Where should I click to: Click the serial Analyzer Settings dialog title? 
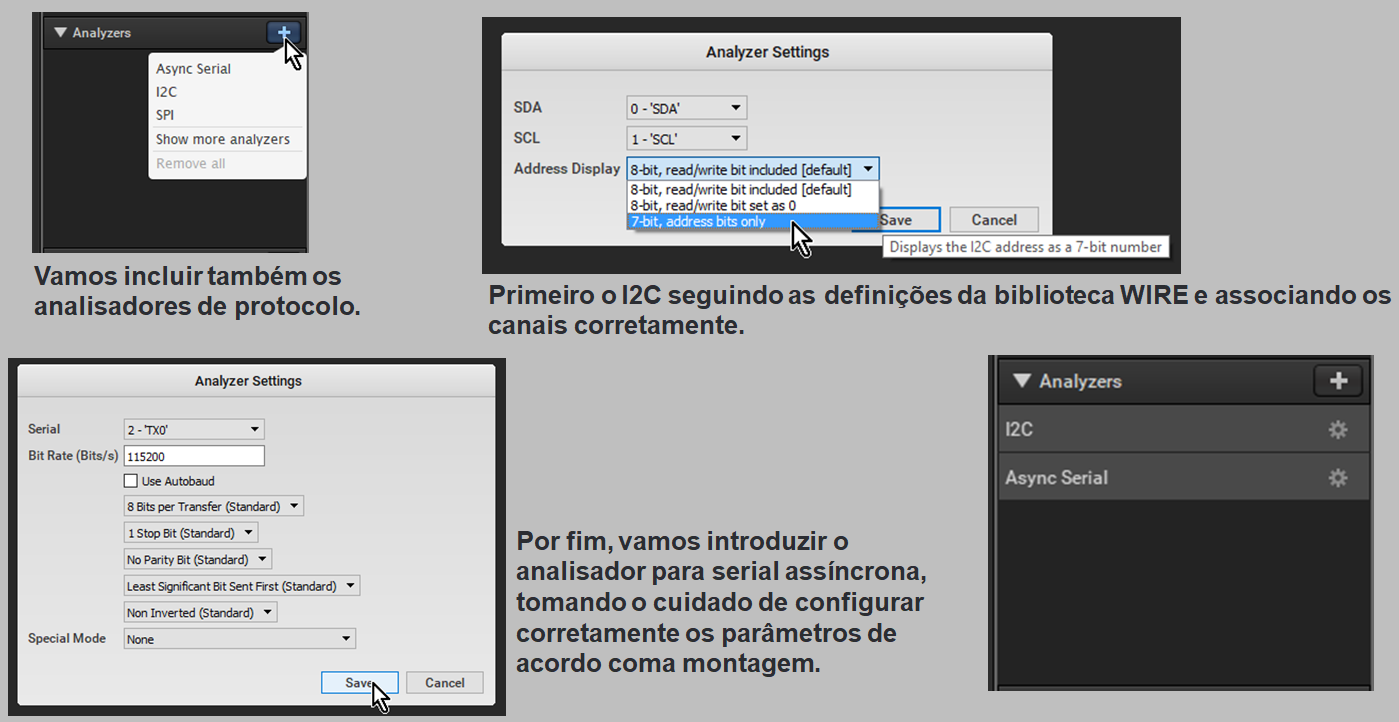[248, 381]
